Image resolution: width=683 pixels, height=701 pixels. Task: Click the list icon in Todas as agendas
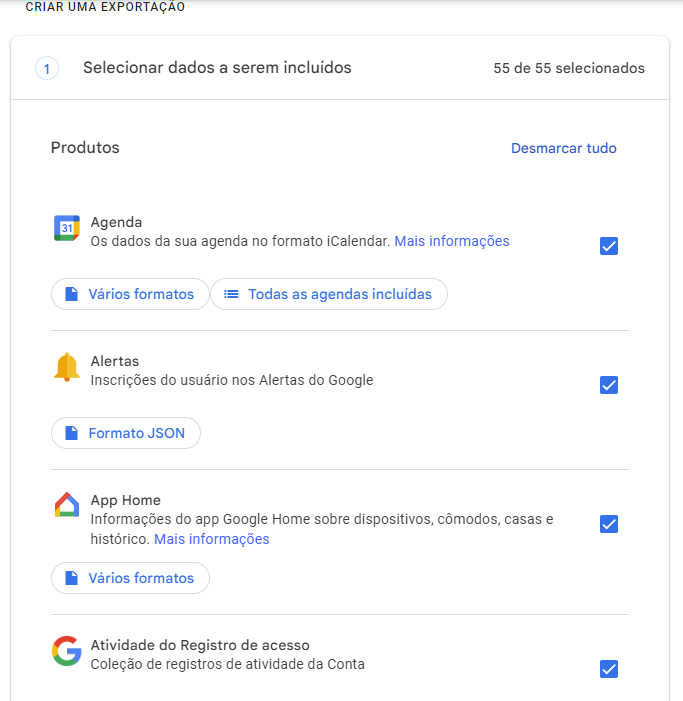pyautogui.click(x=231, y=294)
